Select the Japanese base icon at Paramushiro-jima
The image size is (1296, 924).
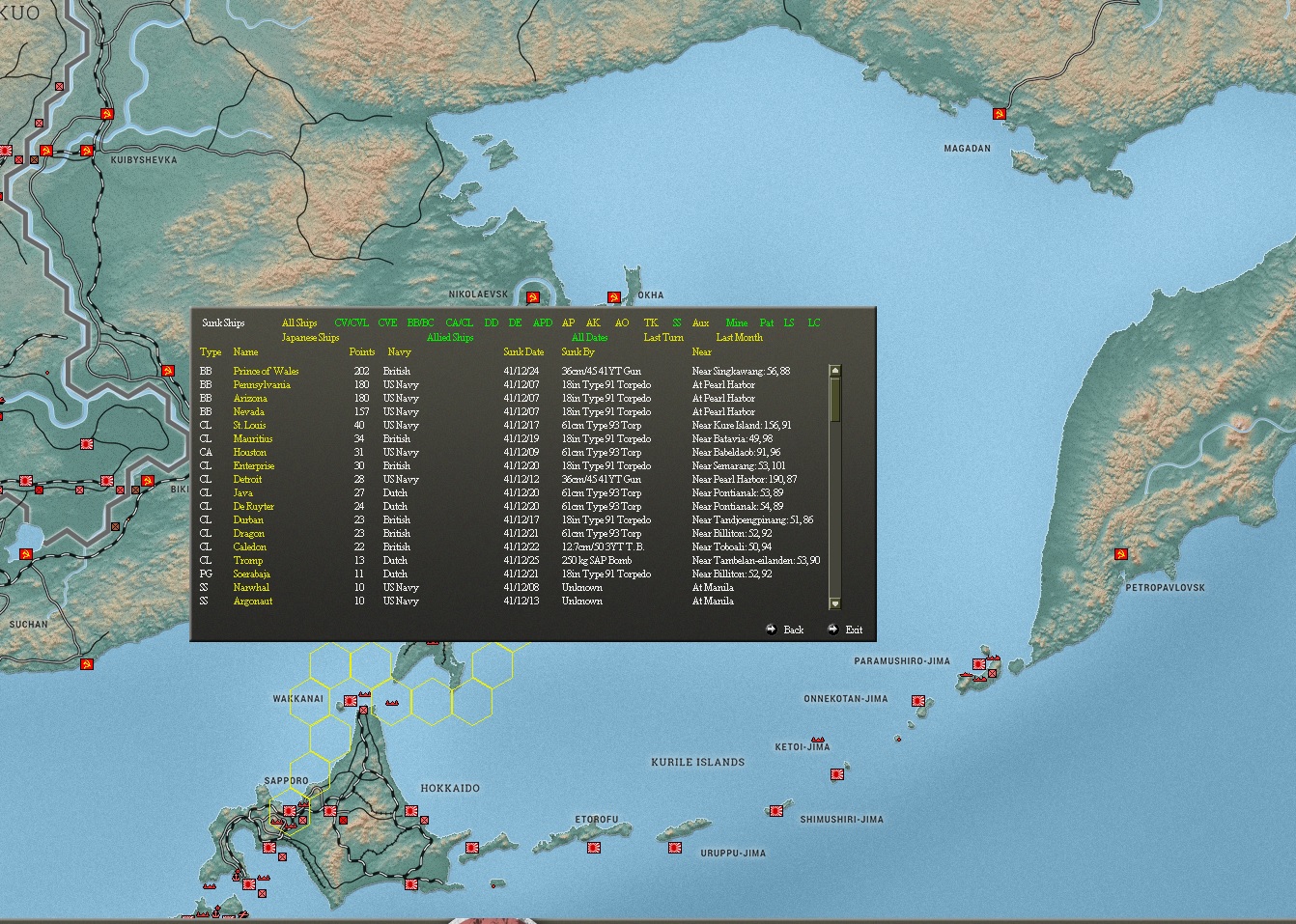978,664
